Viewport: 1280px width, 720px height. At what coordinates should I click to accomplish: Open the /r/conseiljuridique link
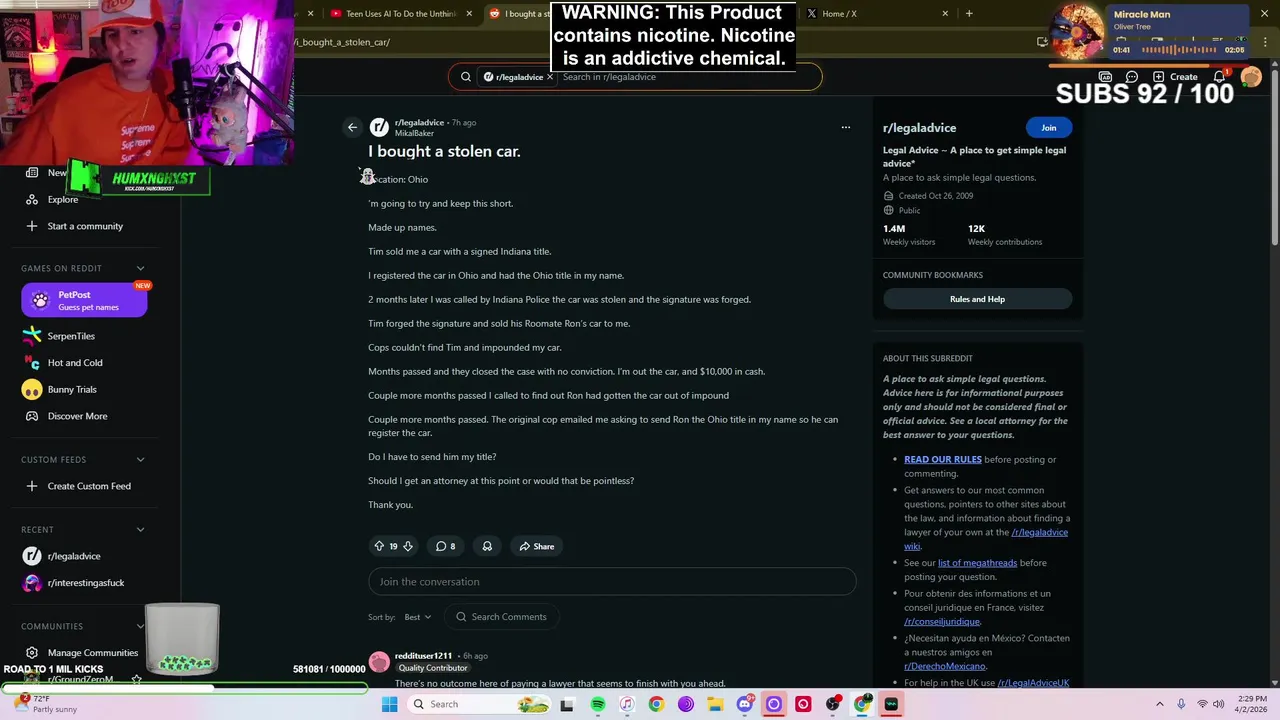pyautogui.click(x=941, y=622)
